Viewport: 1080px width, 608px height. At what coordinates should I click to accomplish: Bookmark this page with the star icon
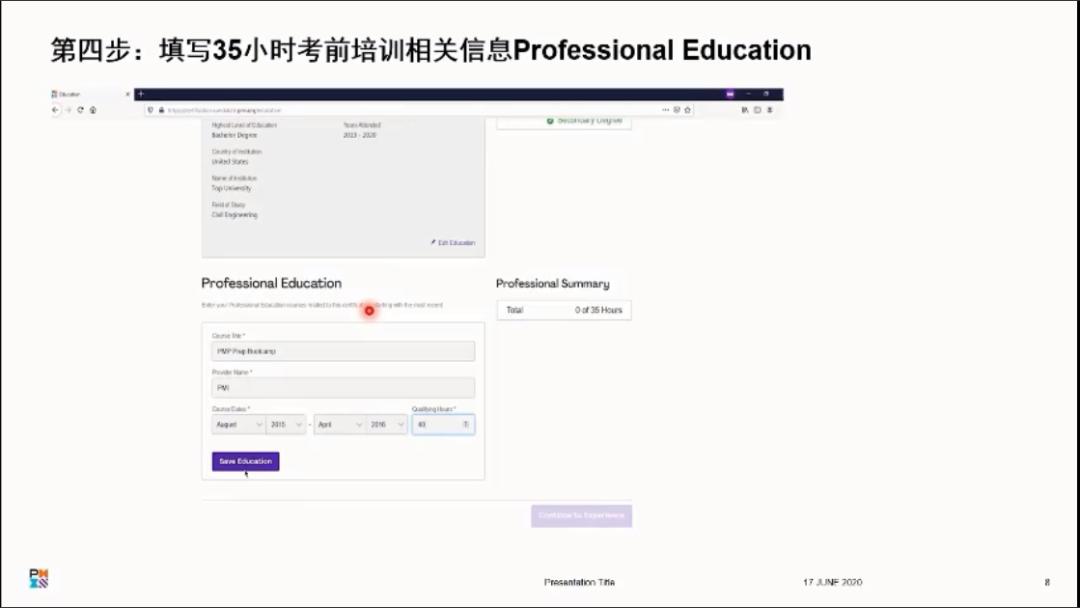(x=688, y=110)
